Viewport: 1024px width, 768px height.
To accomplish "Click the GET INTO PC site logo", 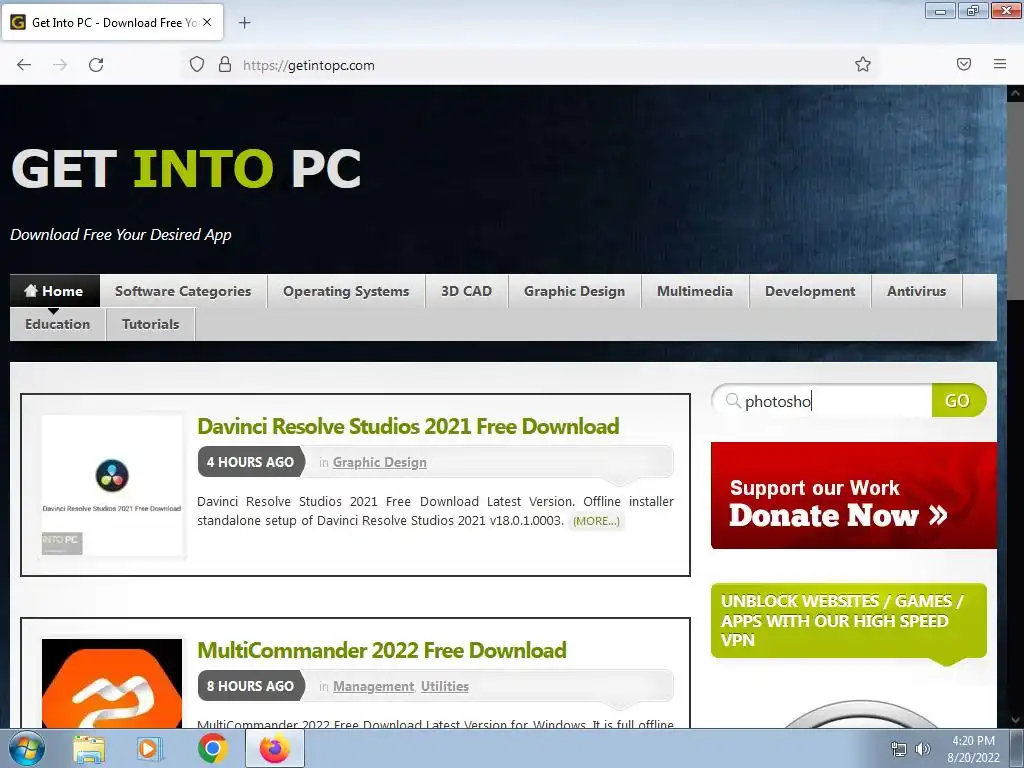I will (187, 168).
